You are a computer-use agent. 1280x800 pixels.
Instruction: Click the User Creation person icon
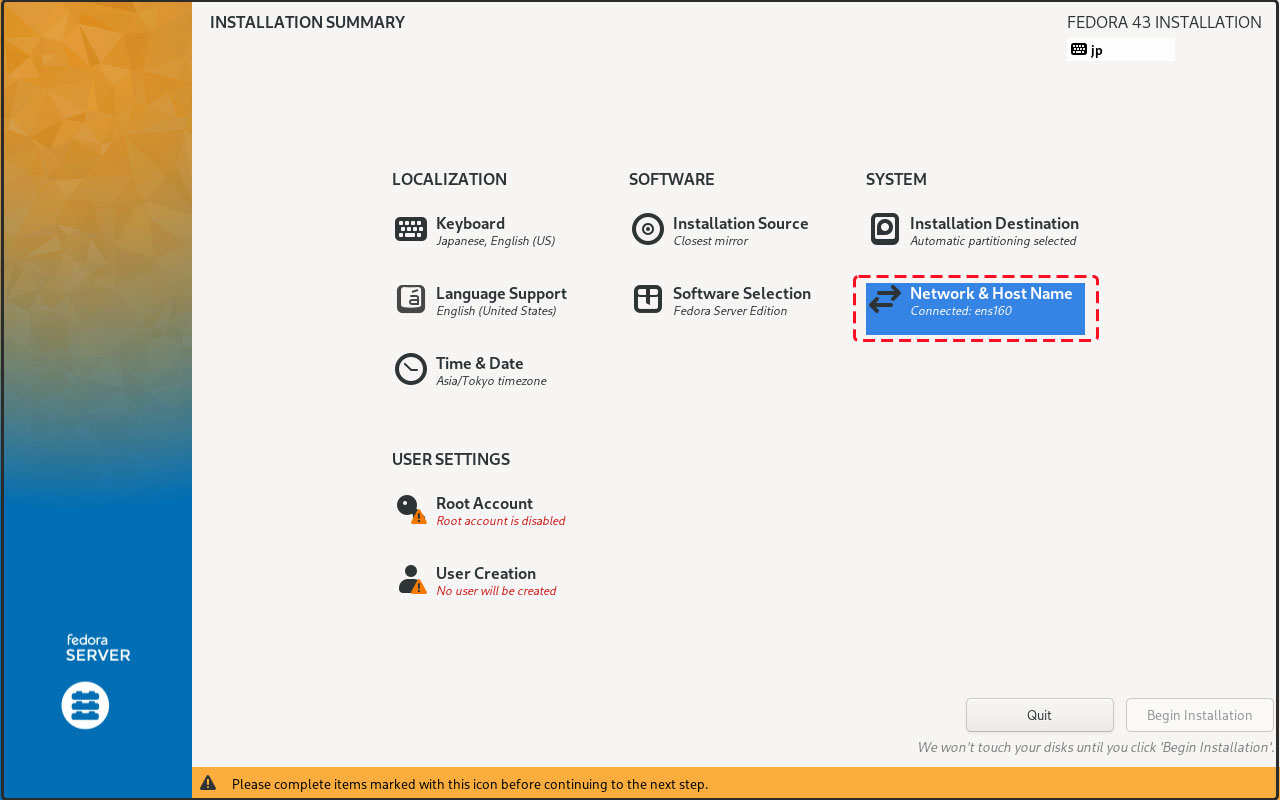411,580
